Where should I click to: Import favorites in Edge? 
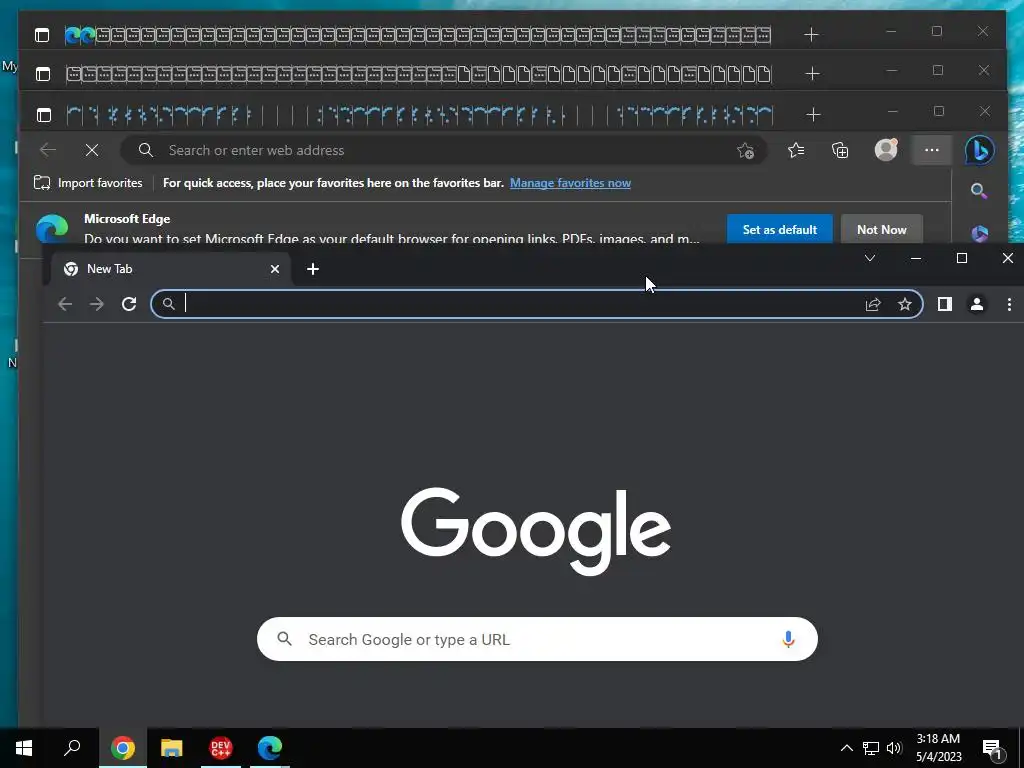pyautogui.click(x=88, y=183)
